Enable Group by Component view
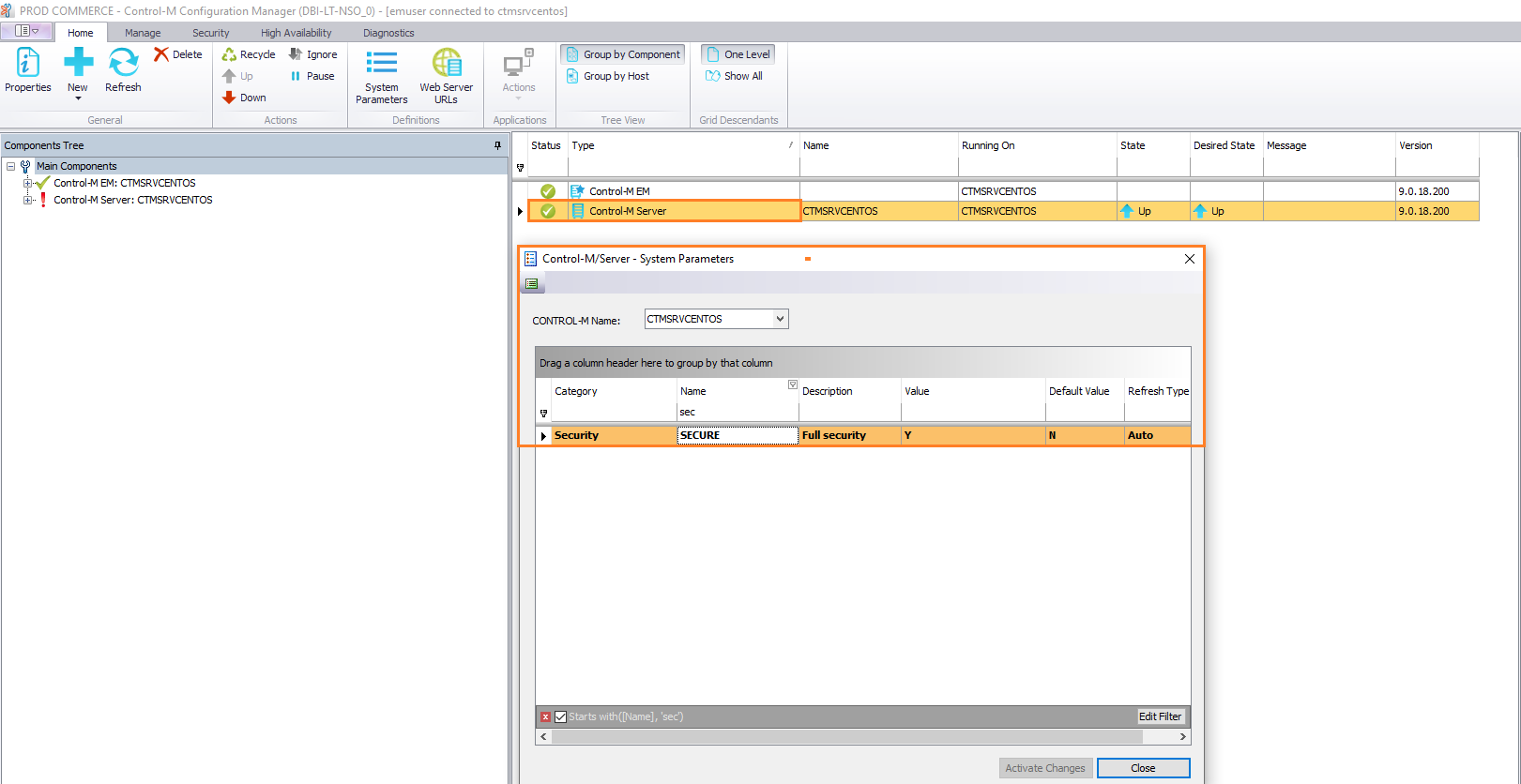This screenshot has height=784, width=1521. pos(623,54)
